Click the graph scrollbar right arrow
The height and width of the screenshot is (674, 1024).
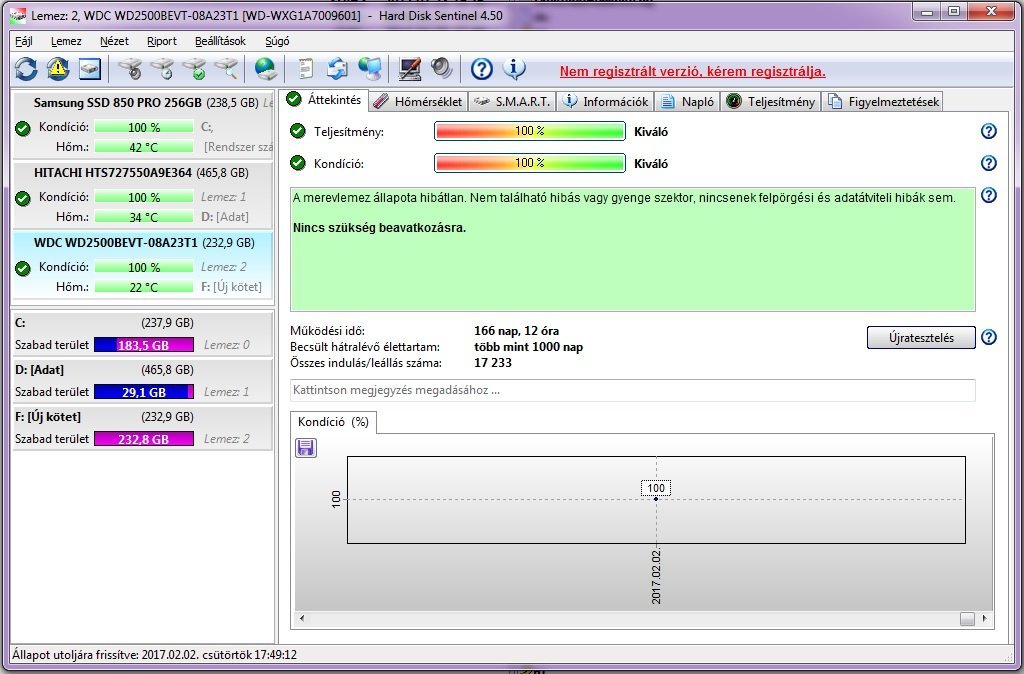984,618
